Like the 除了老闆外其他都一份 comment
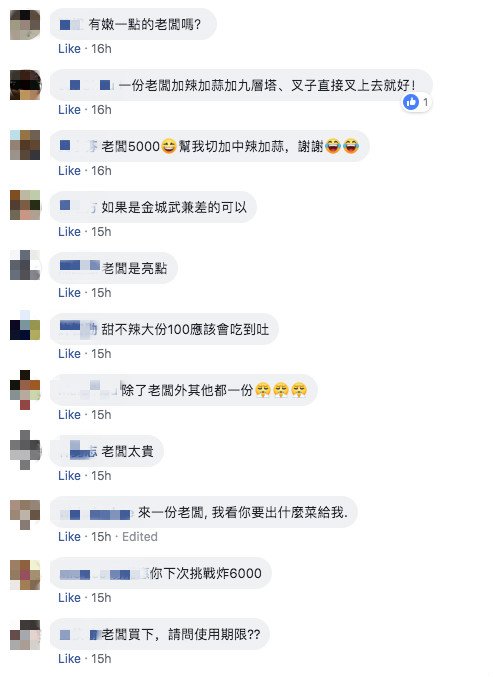Viewport: 493px width, 677px height. click(x=70, y=414)
